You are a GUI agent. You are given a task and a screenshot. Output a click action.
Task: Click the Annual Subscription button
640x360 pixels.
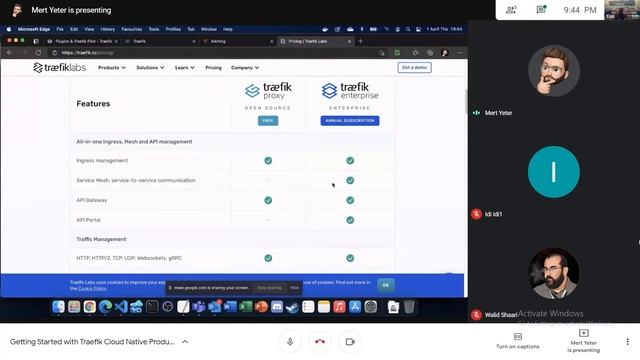coord(350,121)
